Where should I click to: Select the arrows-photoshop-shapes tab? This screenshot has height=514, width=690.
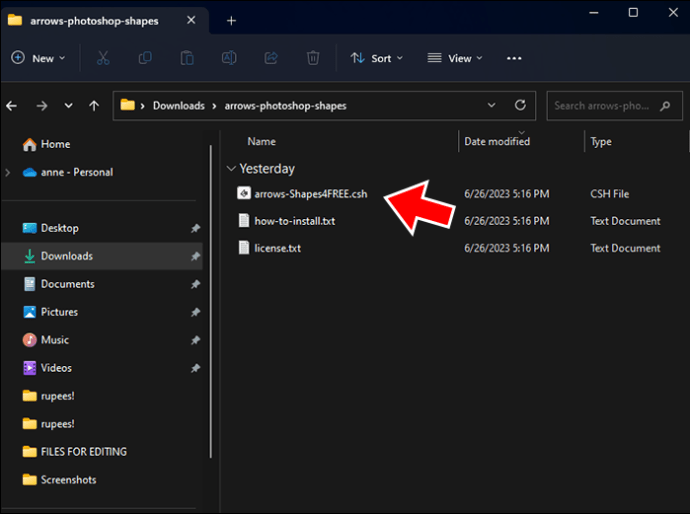(95, 21)
